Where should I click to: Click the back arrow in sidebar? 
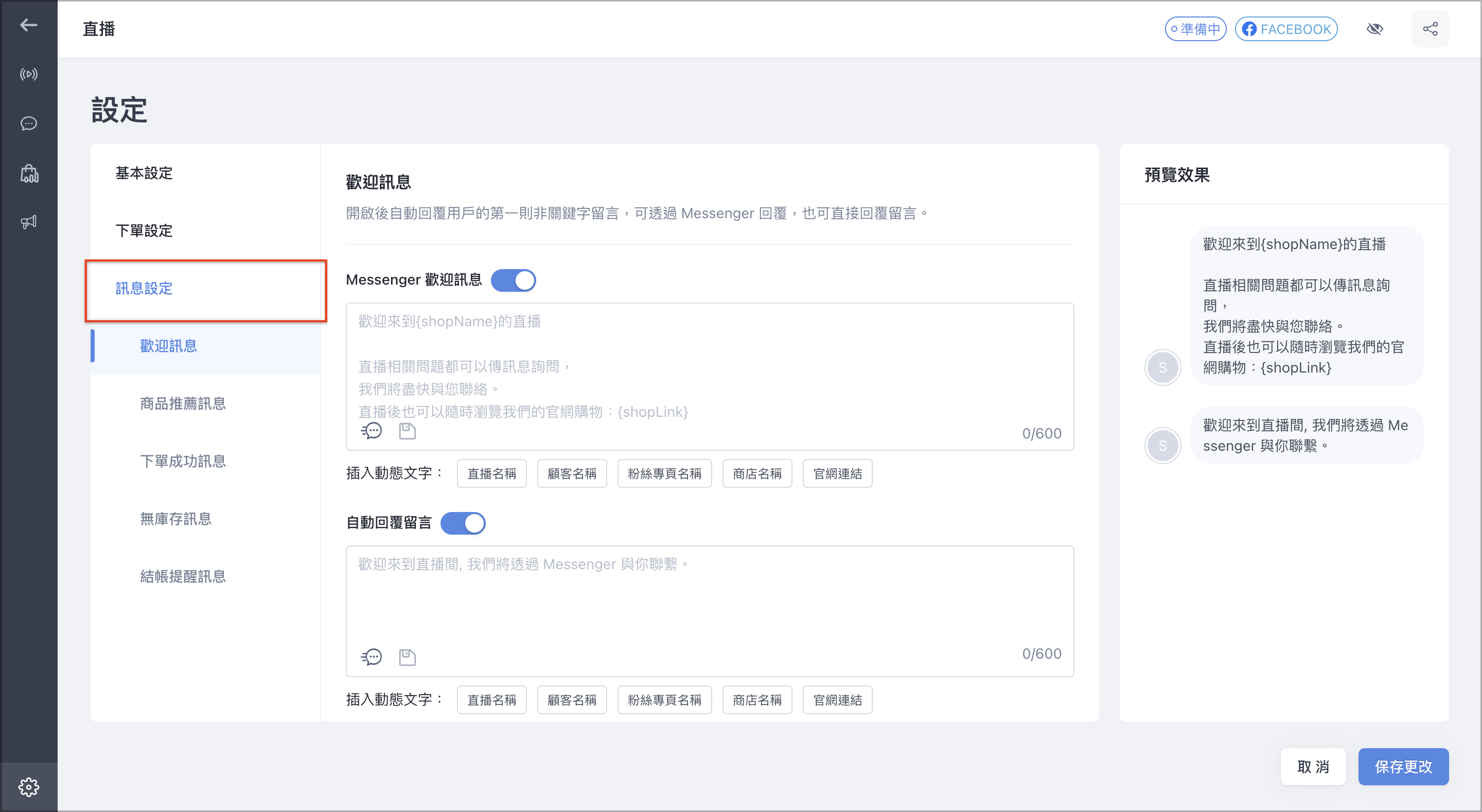(29, 25)
